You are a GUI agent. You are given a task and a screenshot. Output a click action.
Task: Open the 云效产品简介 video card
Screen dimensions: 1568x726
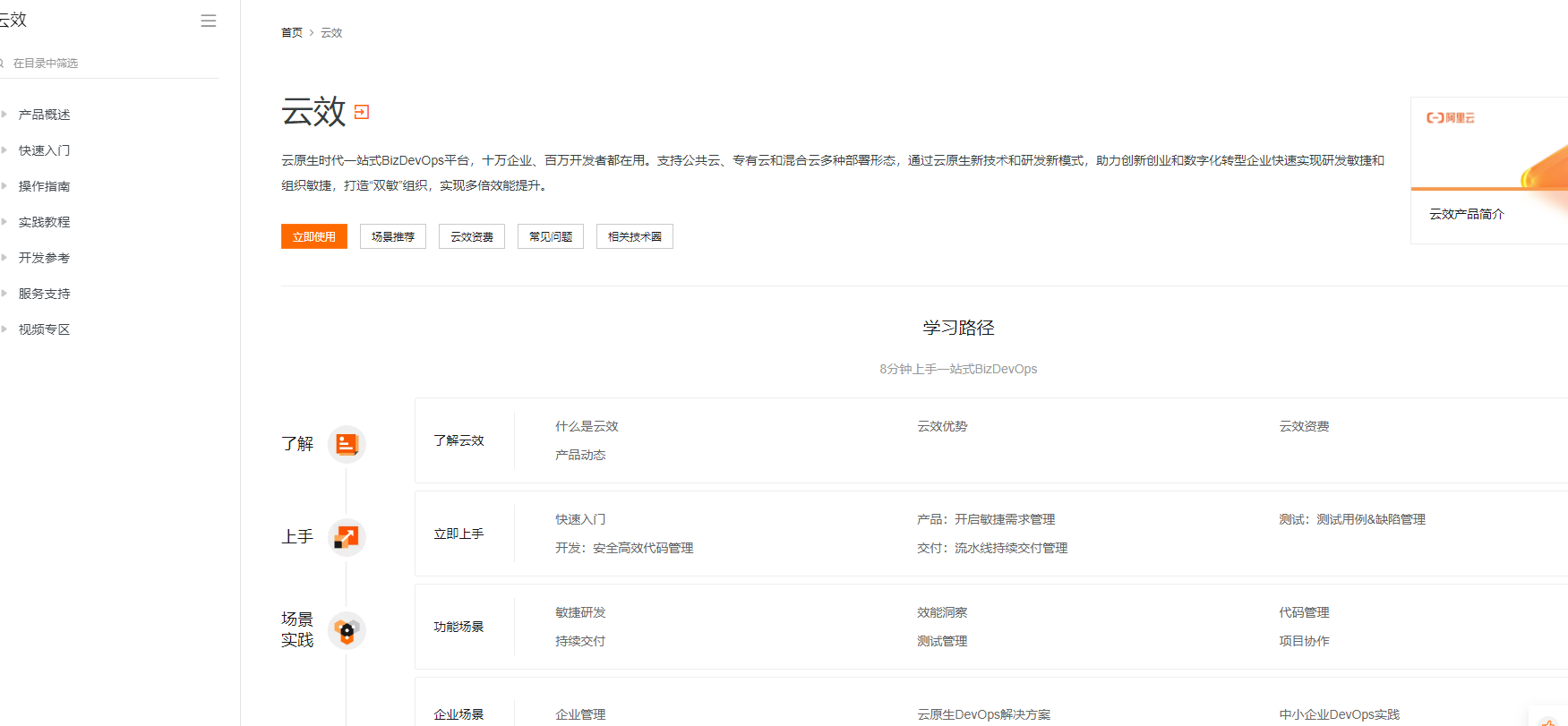point(1489,170)
